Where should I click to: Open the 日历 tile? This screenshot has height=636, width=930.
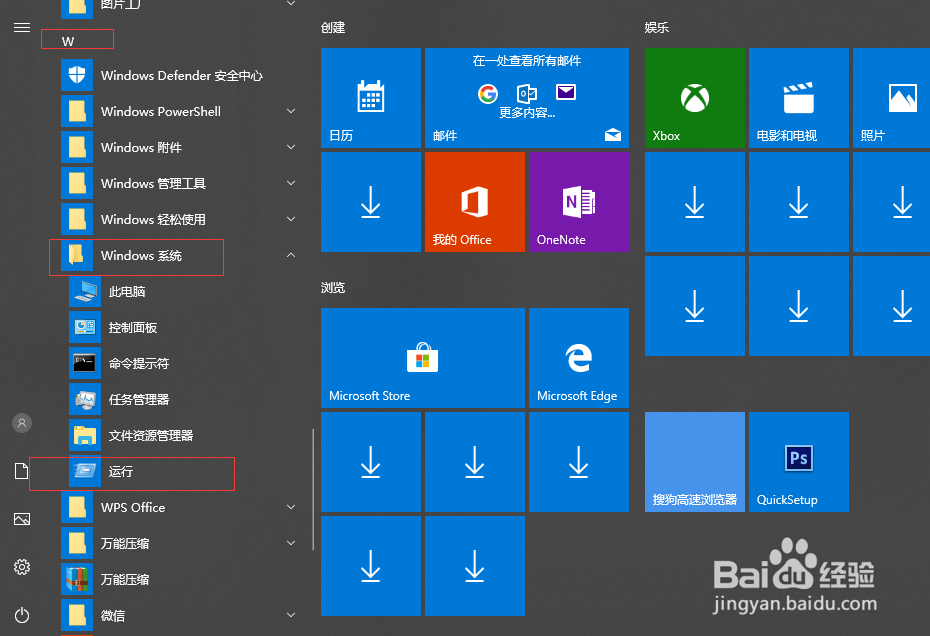(x=371, y=98)
